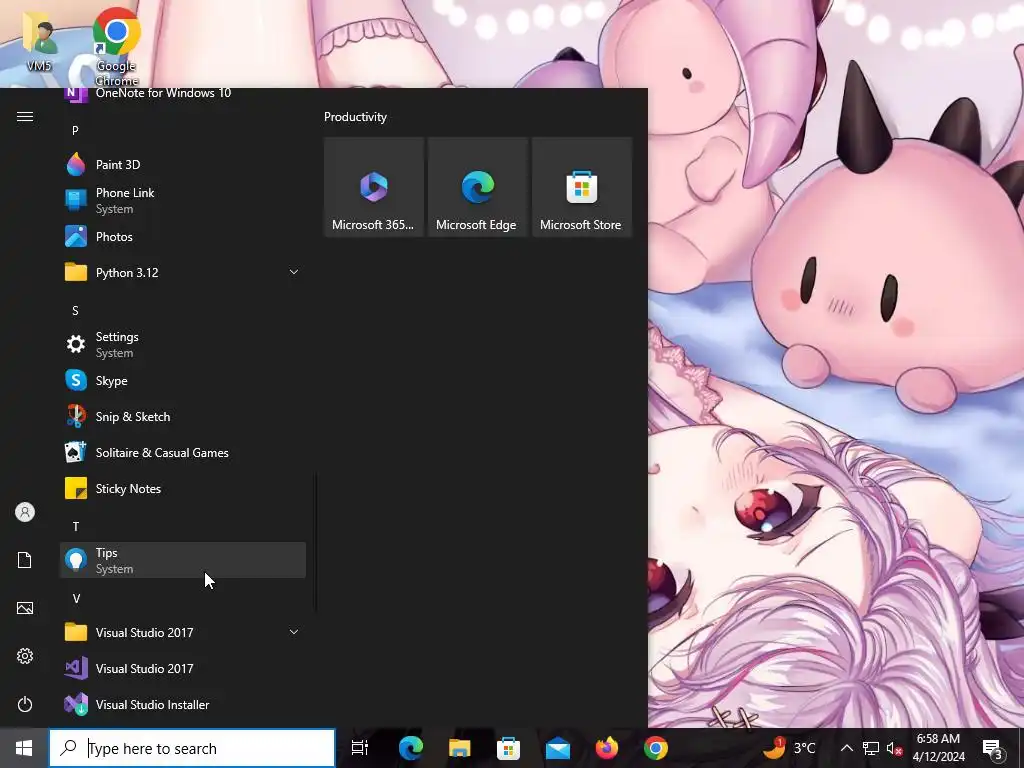This screenshot has height=768, width=1024.
Task: Click the letter V section header
Action: [x=76, y=599]
